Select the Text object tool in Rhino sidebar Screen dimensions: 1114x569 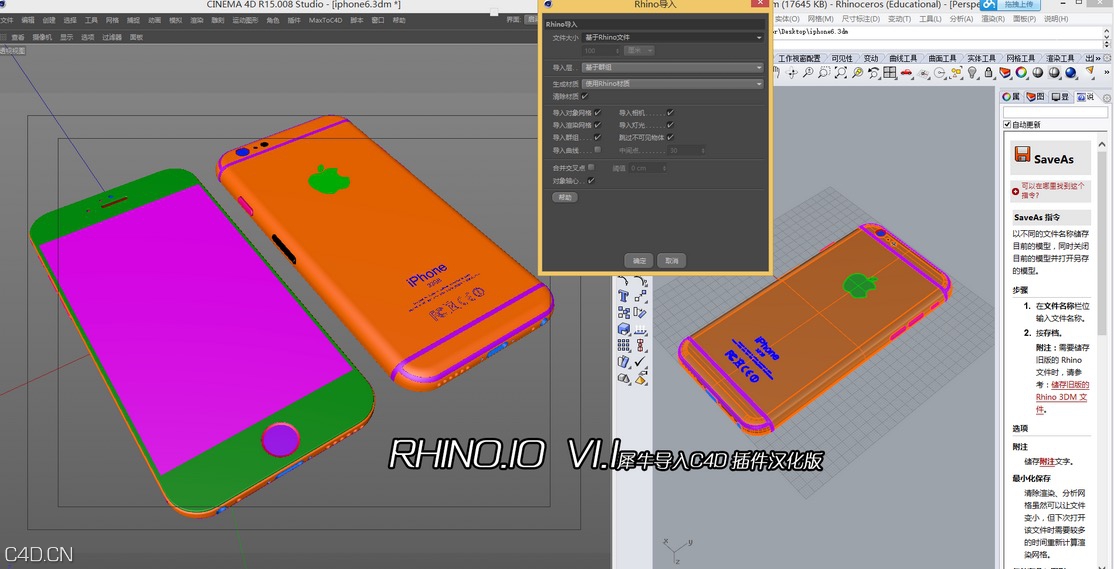tap(623, 294)
